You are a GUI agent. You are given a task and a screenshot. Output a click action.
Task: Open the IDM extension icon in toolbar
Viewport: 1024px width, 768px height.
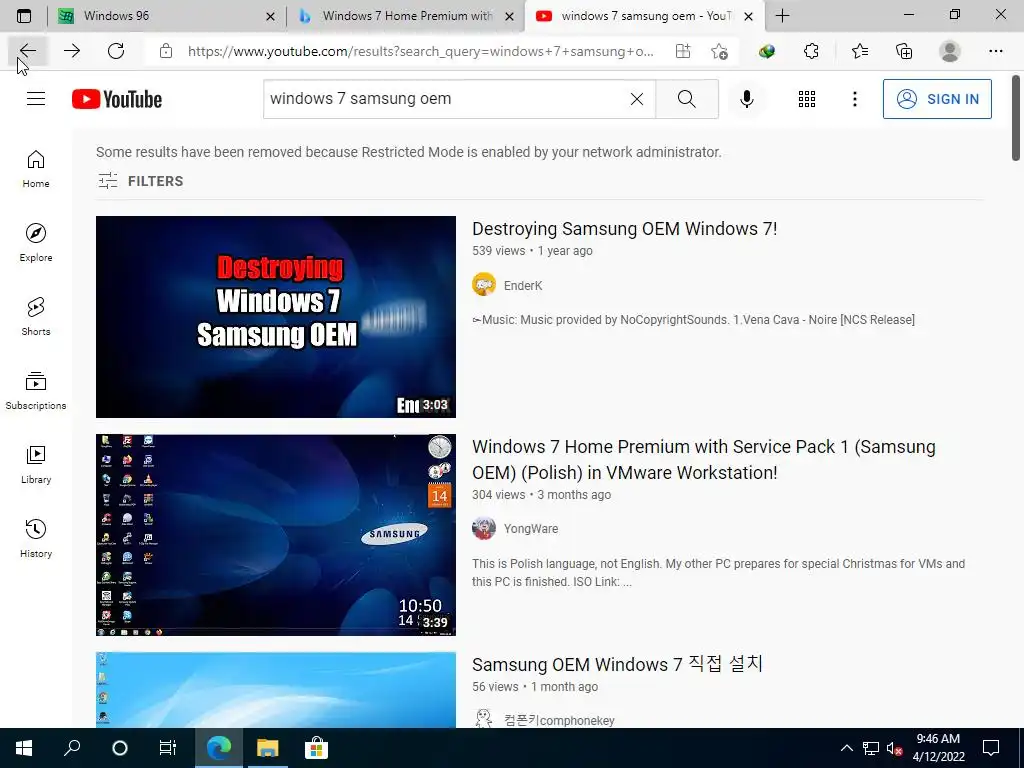click(767, 51)
